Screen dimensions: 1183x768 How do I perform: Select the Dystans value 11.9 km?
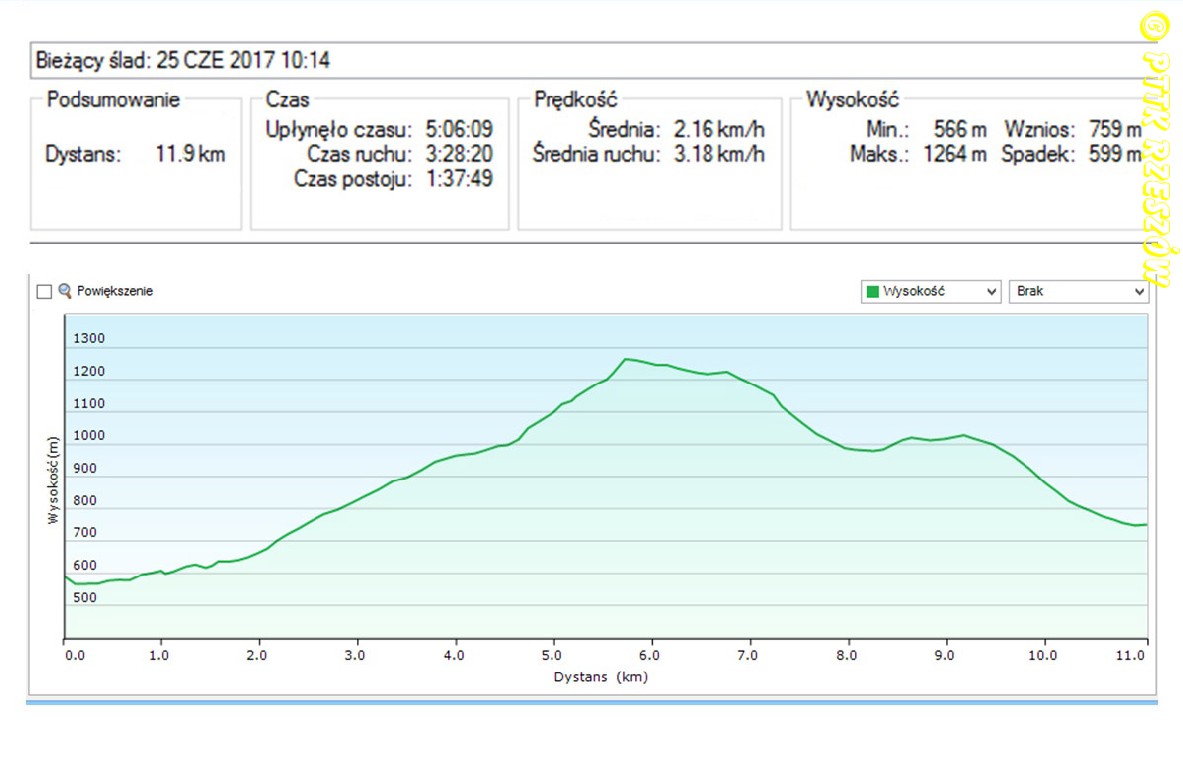[x=190, y=154]
